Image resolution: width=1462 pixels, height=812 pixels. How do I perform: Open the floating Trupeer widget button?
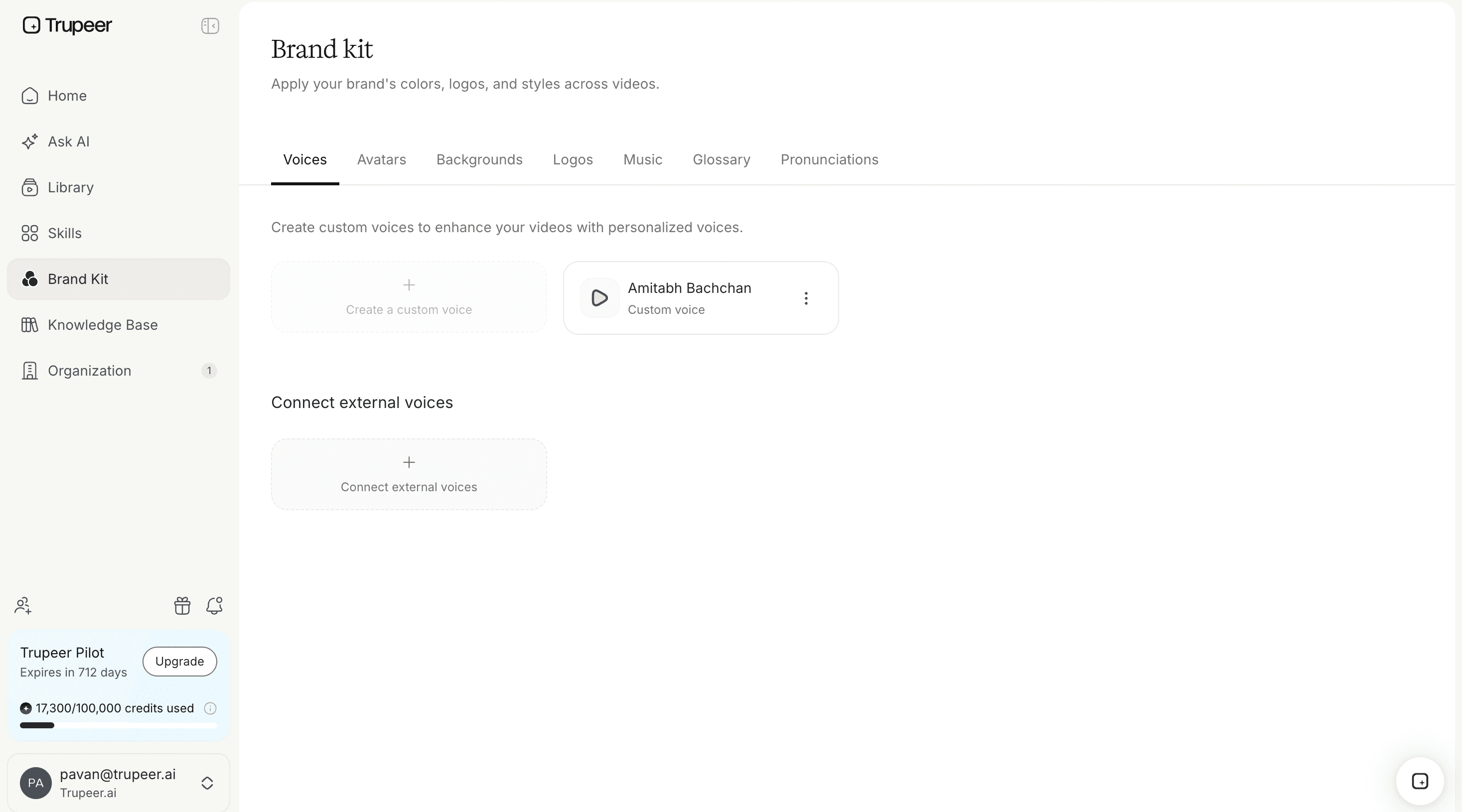pos(1420,781)
